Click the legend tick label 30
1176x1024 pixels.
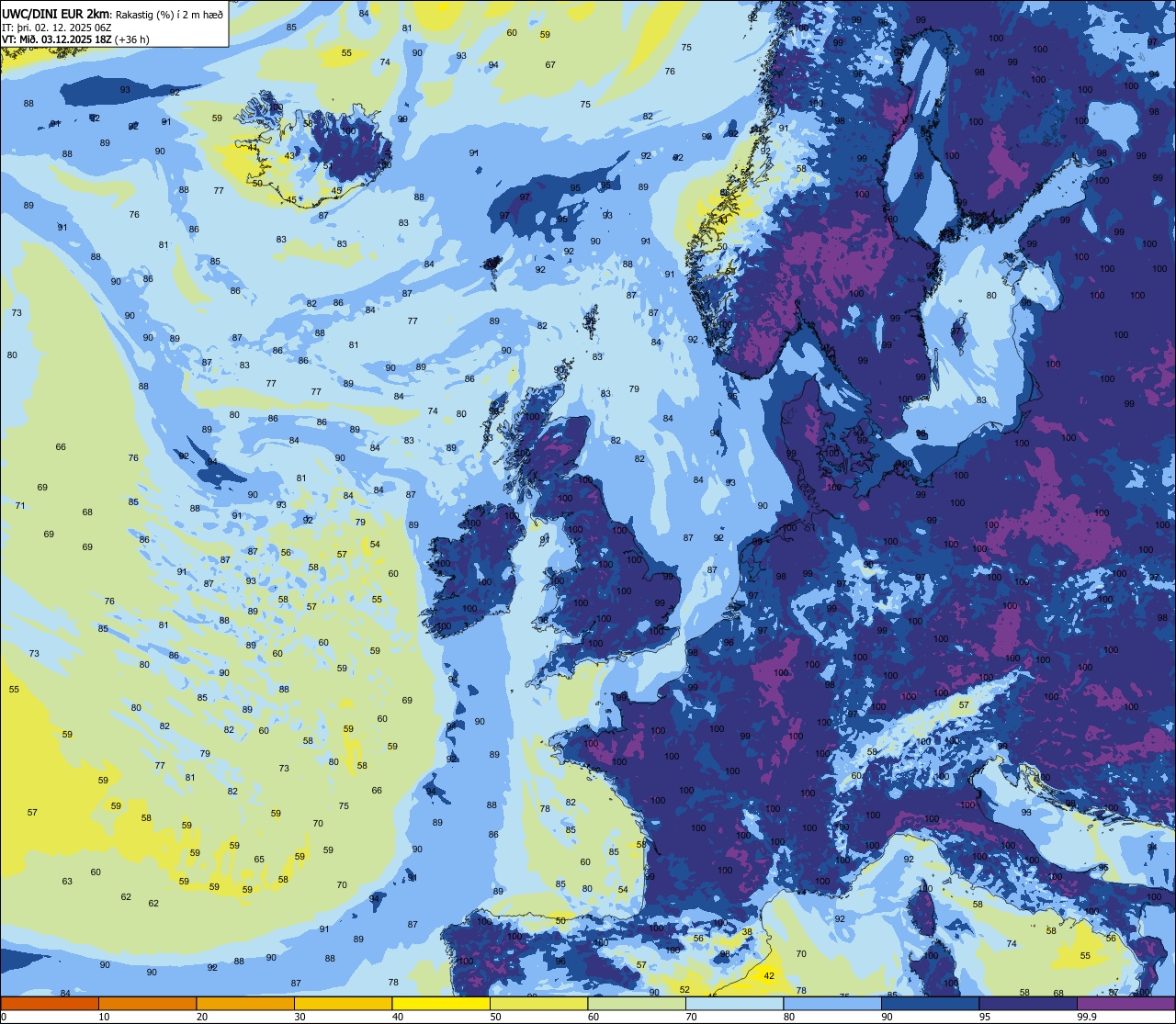(x=300, y=1017)
